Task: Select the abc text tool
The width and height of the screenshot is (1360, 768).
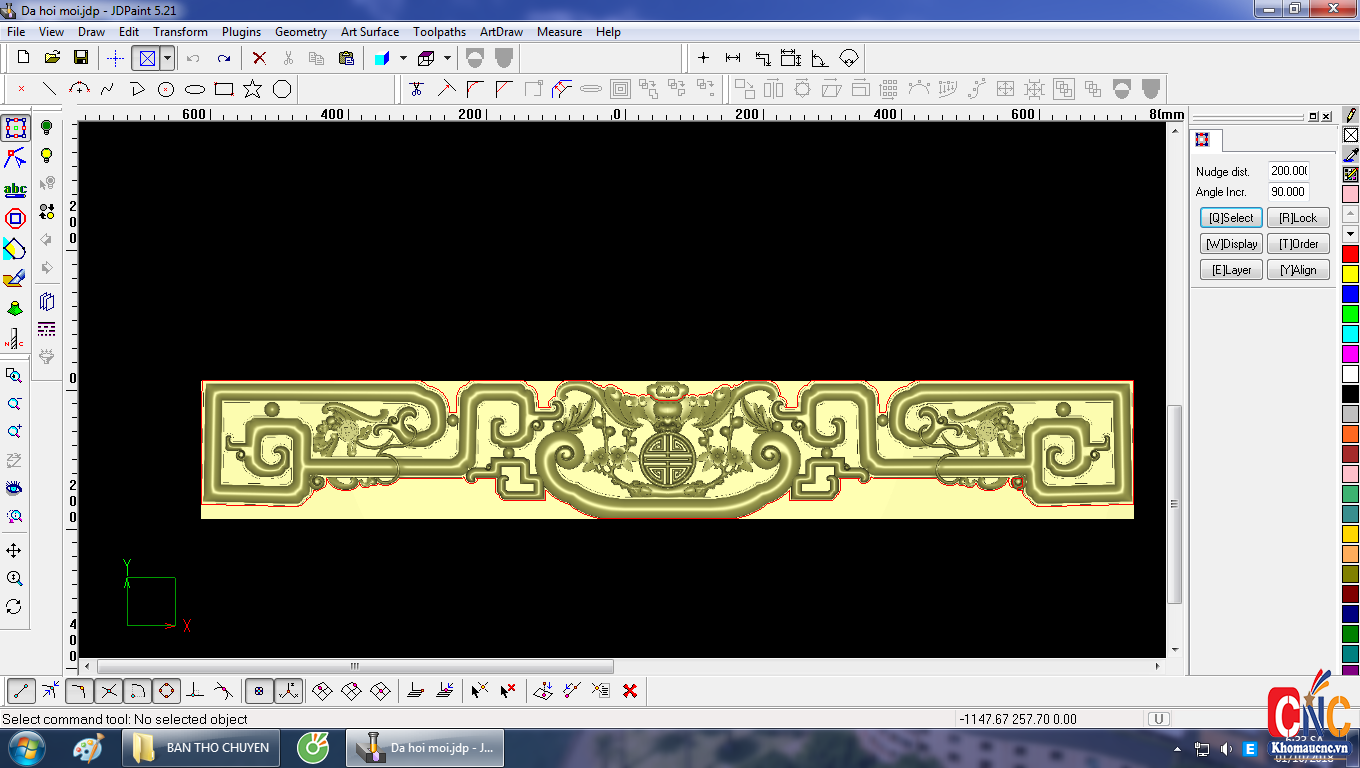Action: pos(15,190)
